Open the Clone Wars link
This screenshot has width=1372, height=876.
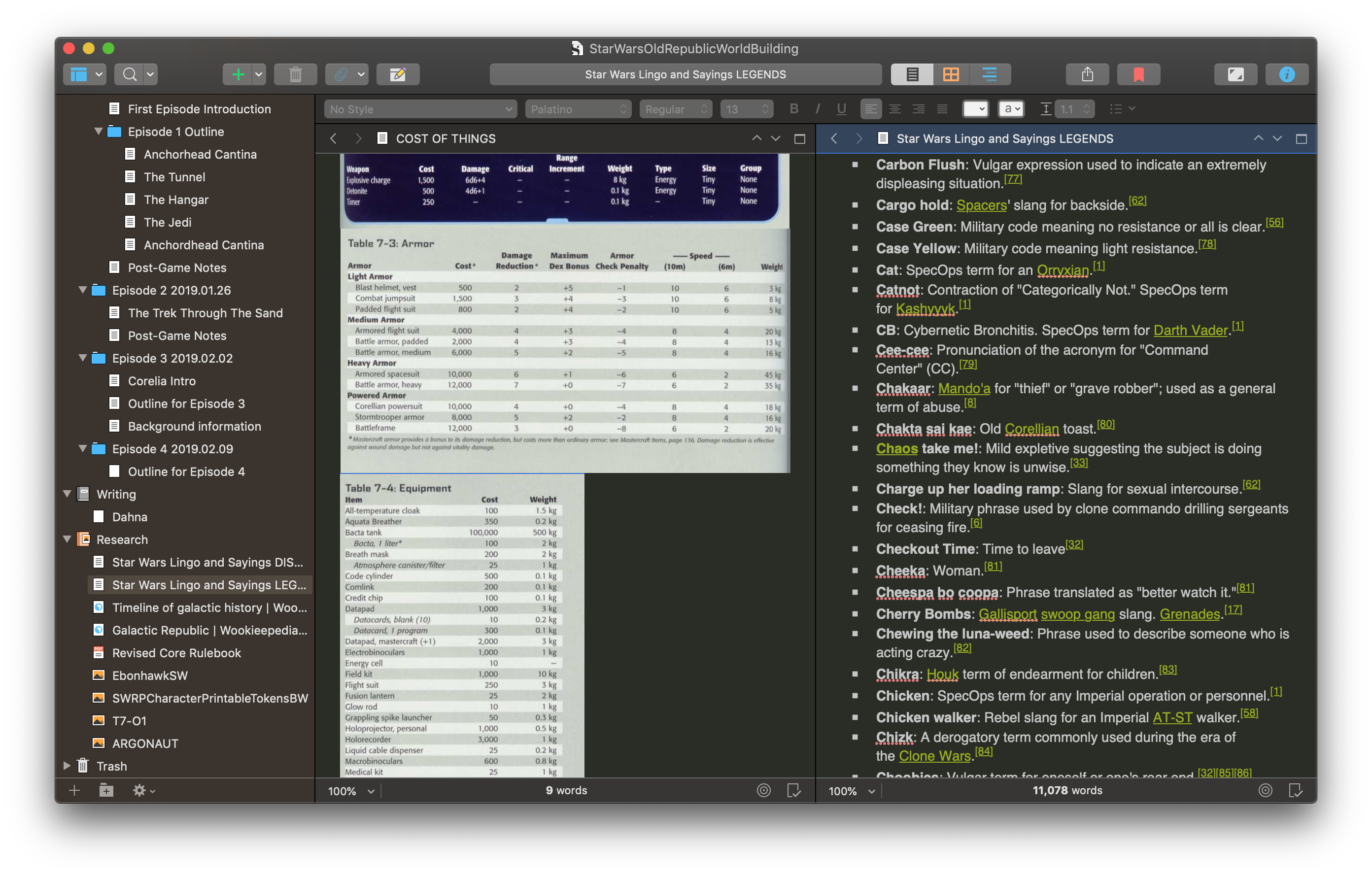coord(934,756)
